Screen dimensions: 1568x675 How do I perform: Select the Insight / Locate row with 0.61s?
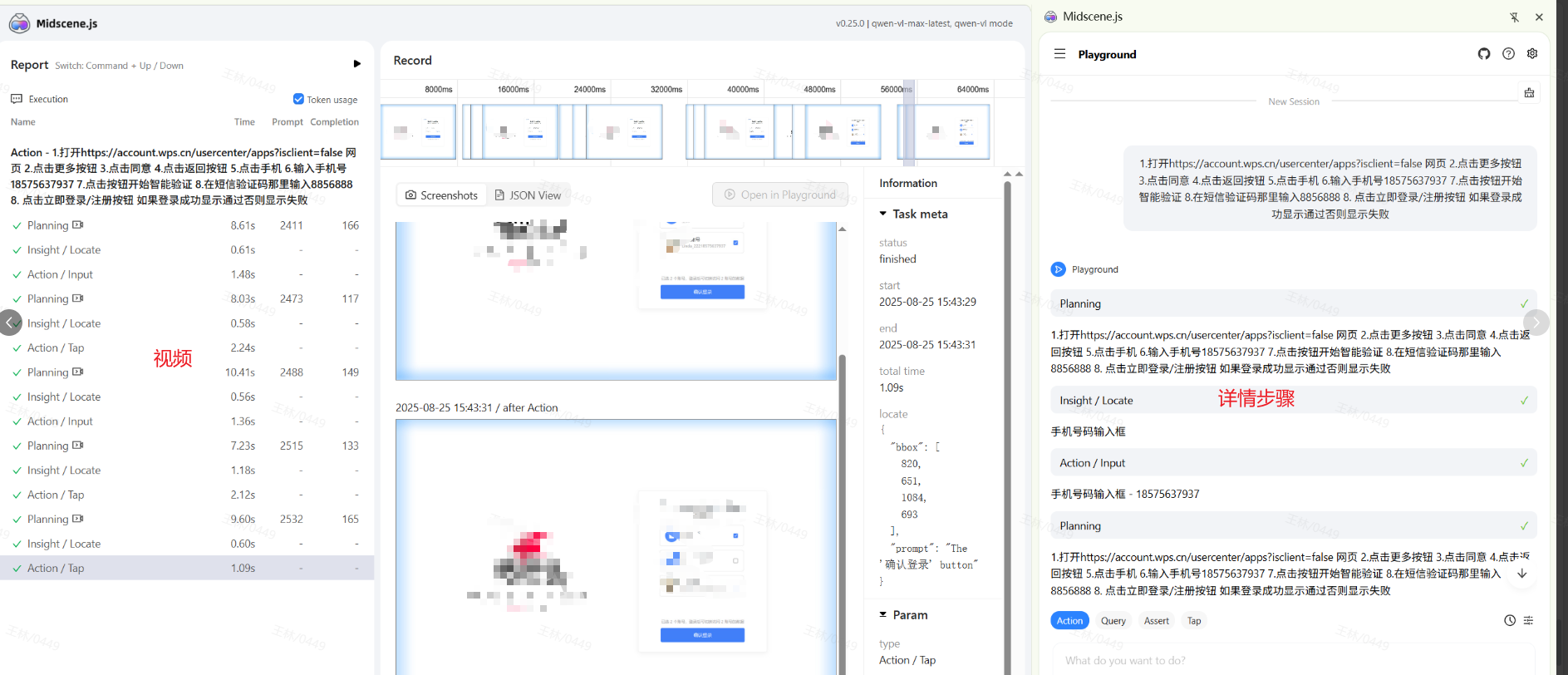coord(187,249)
